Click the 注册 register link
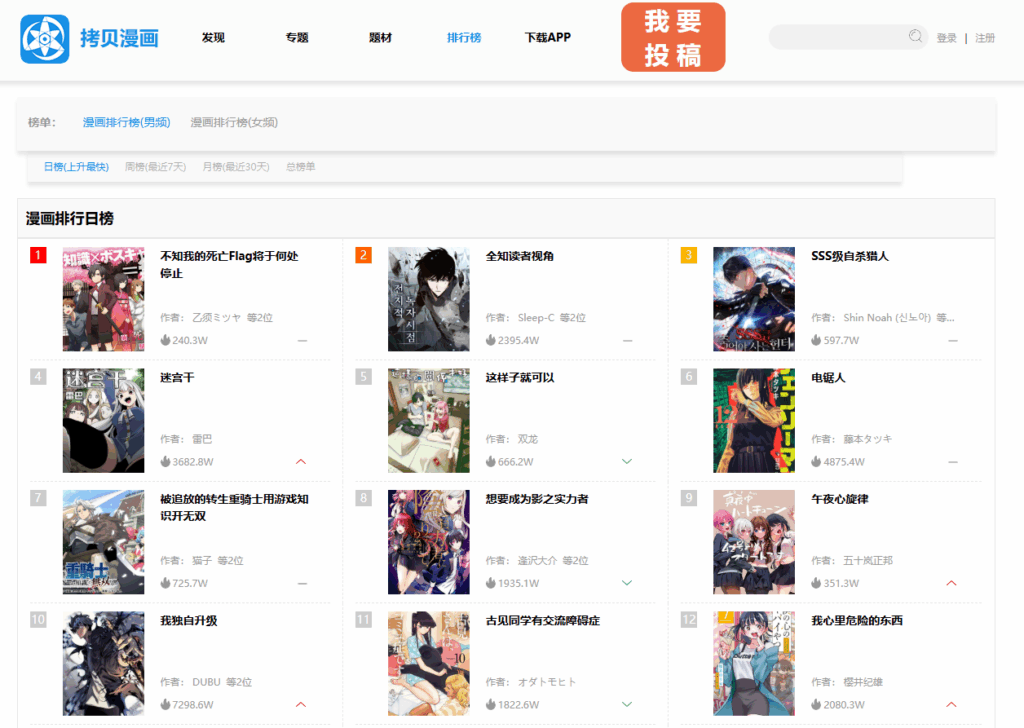1024x728 pixels. (x=985, y=39)
